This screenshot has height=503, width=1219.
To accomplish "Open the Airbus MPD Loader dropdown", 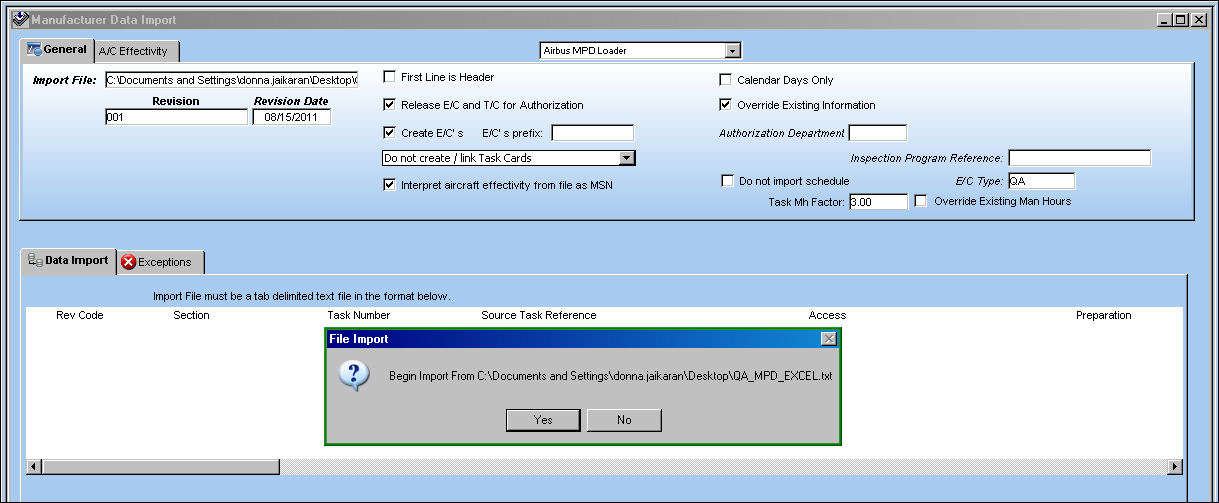I will [733, 50].
